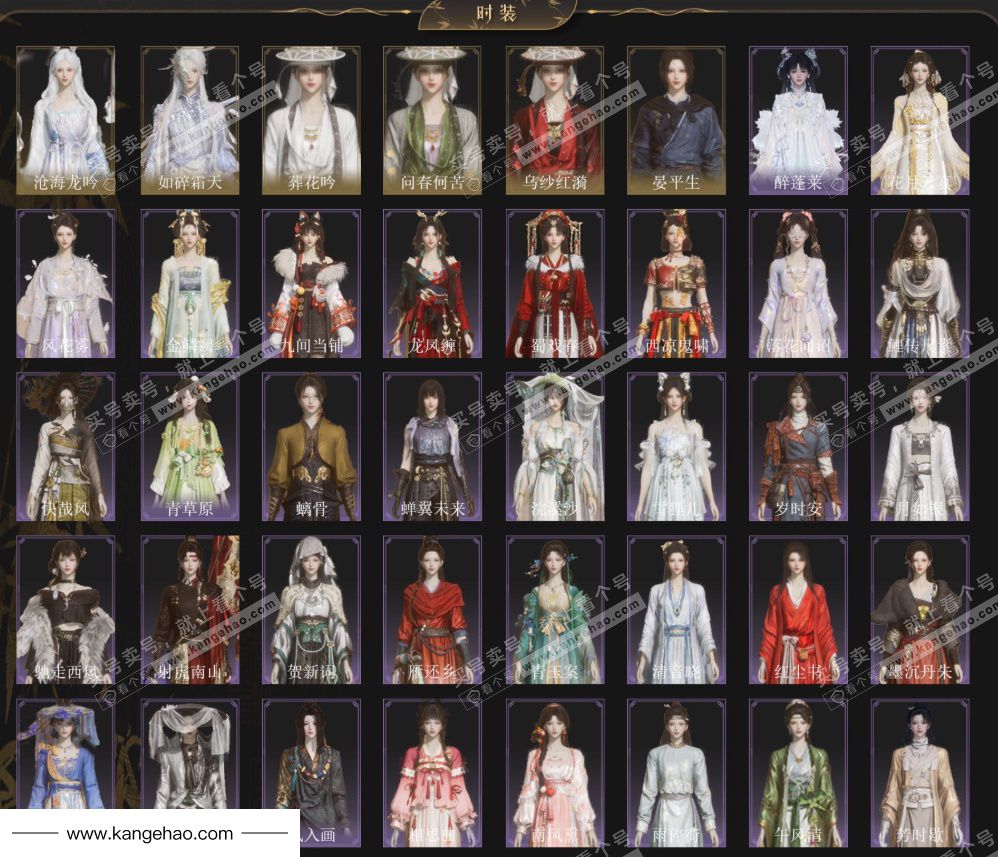
Task: Choose the 葬花吟 outfit with straw hat
Action: coord(311,120)
